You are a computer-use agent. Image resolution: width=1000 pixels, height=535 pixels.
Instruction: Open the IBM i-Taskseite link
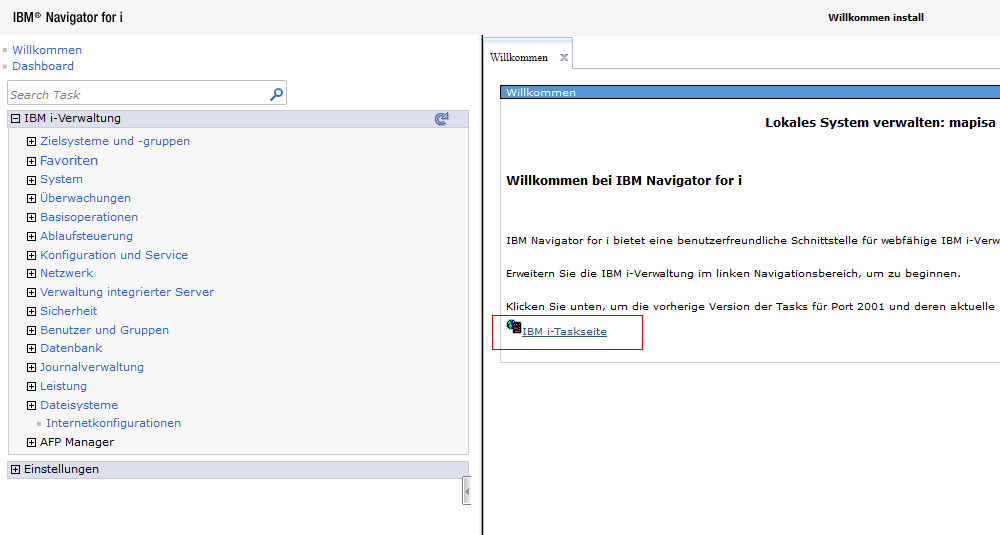pyautogui.click(x=564, y=332)
